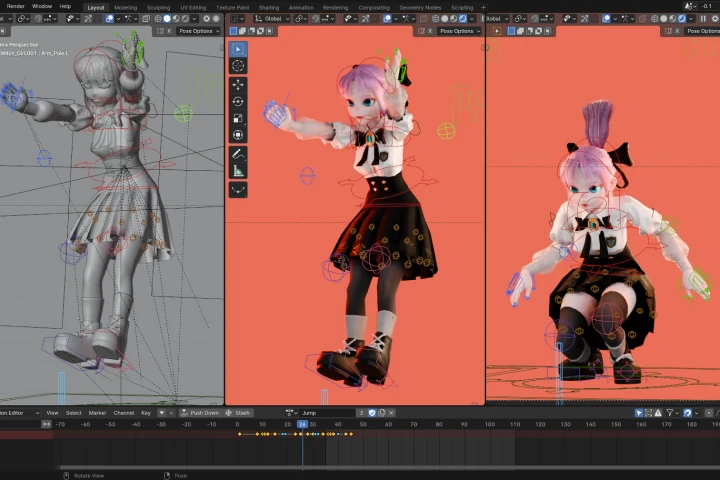Viewport: 720px width, 480px height.
Task: Open the Action Editor mode dropdown
Action: pos(20,413)
